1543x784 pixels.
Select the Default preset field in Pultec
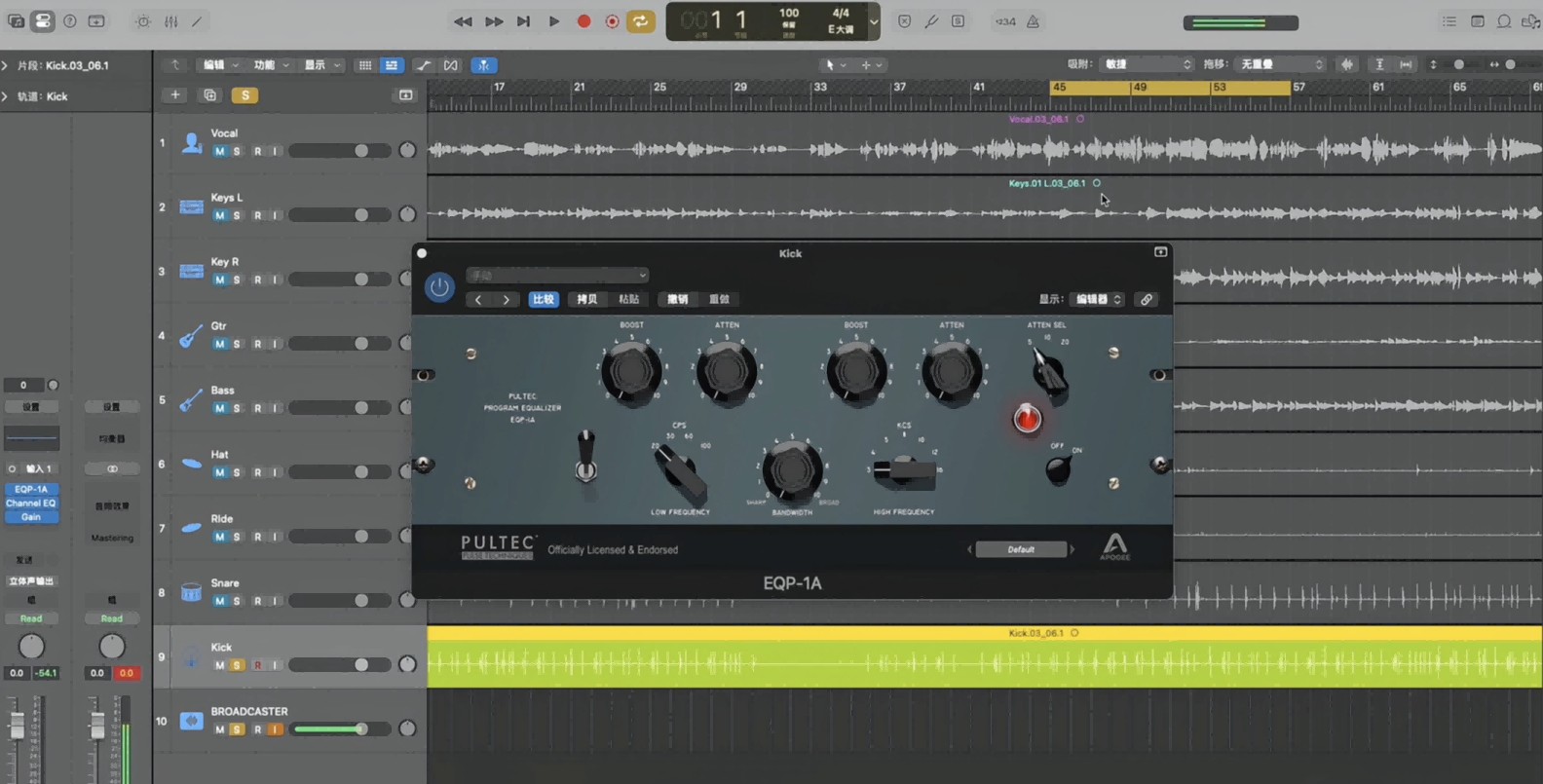click(1021, 549)
